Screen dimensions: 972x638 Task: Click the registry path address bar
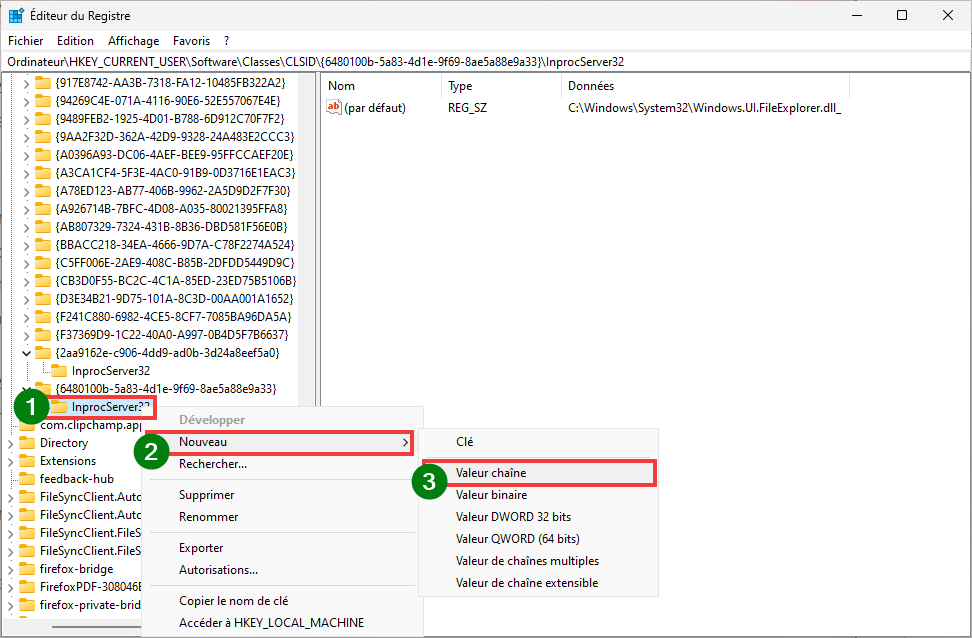coord(486,62)
